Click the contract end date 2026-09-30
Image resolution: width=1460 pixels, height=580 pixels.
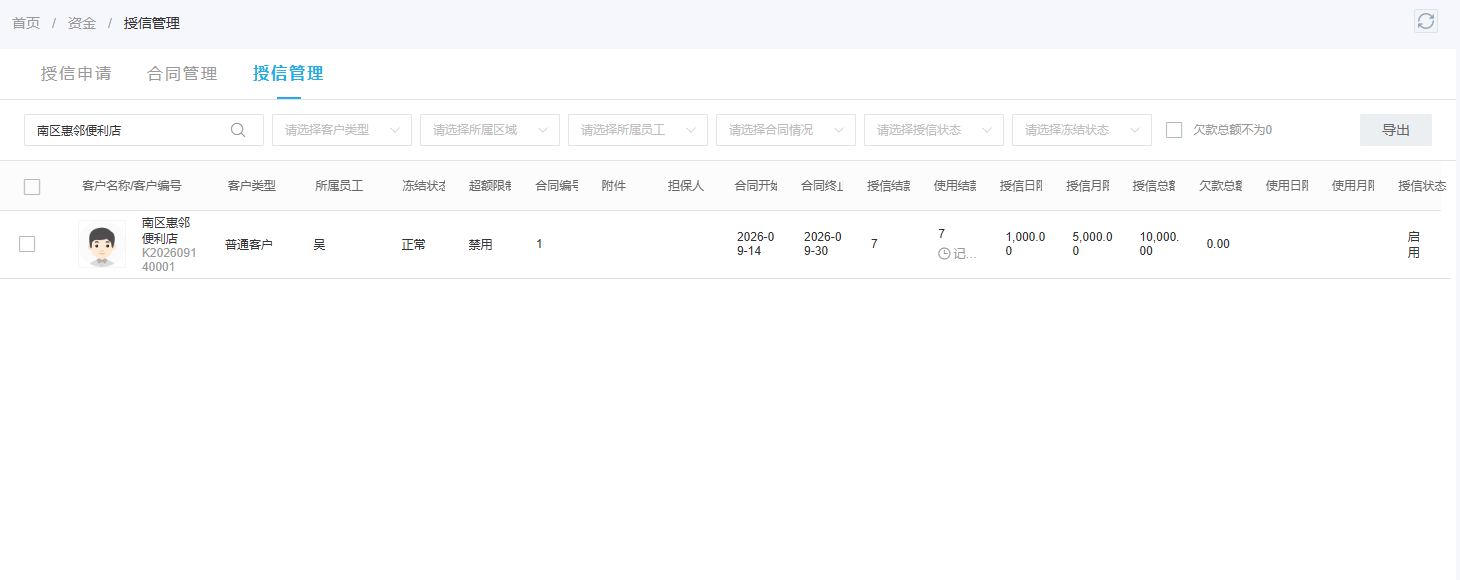point(822,244)
